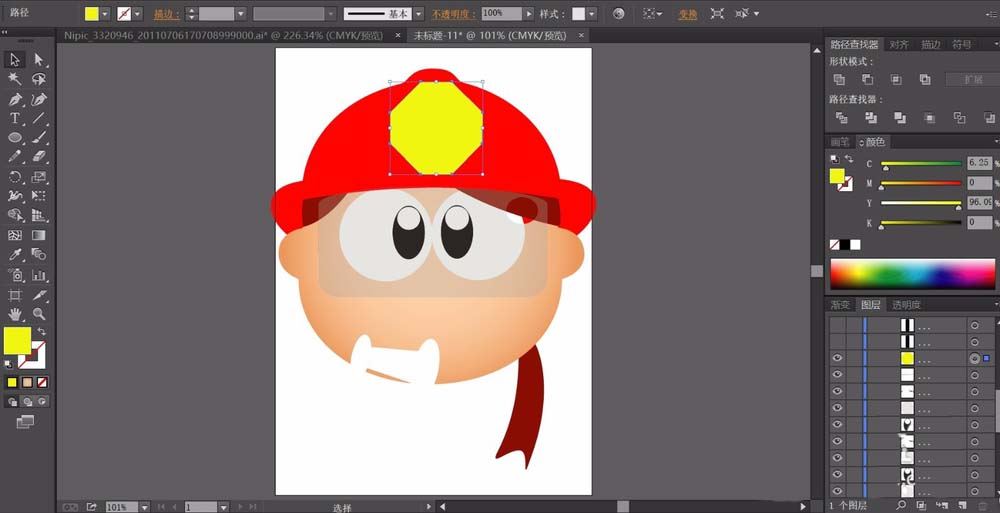Open the fill color dropdown in control bar
The width and height of the screenshot is (1000, 513).
pos(105,14)
